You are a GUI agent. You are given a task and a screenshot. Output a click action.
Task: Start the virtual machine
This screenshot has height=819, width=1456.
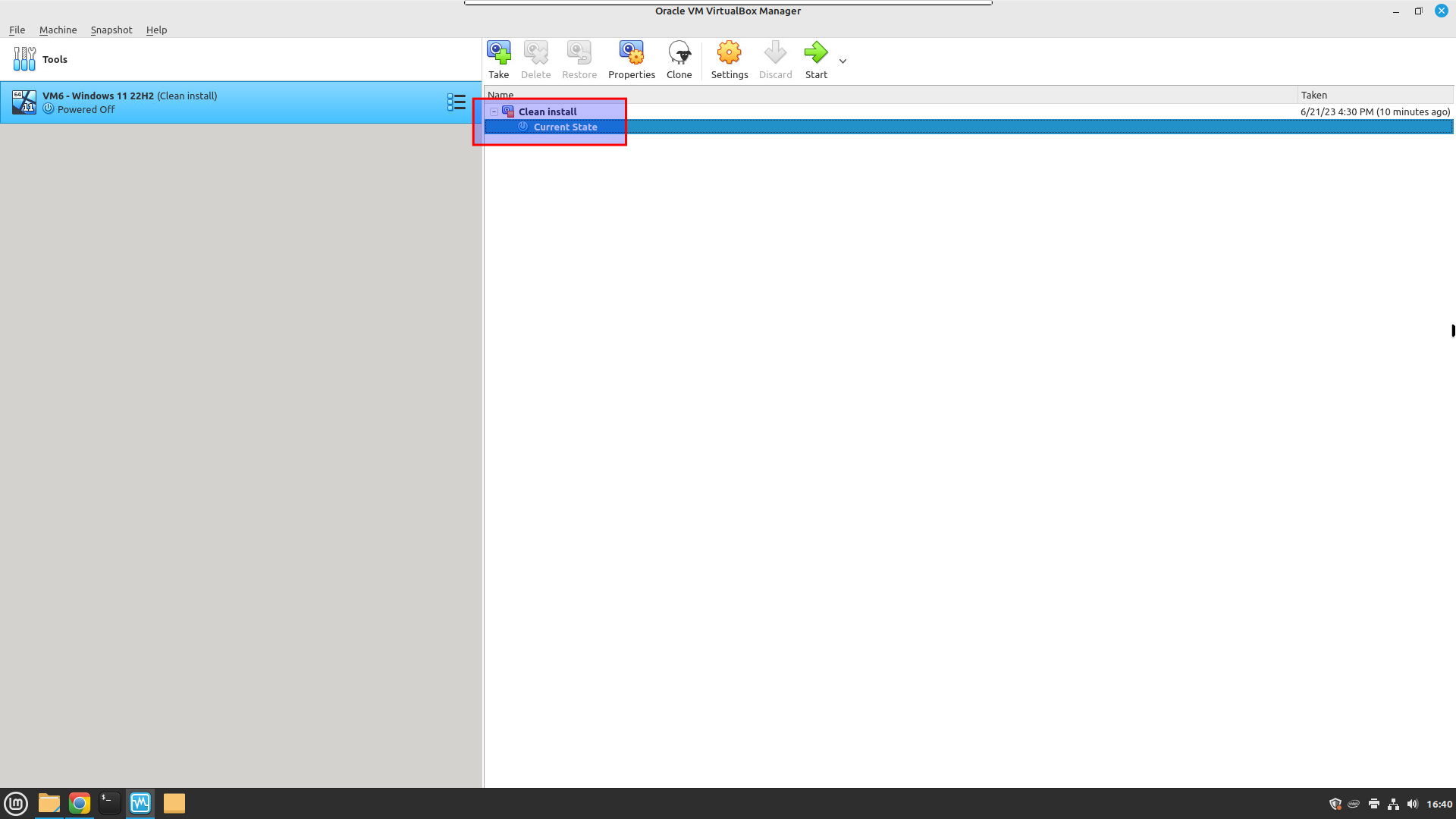click(x=816, y=60)
